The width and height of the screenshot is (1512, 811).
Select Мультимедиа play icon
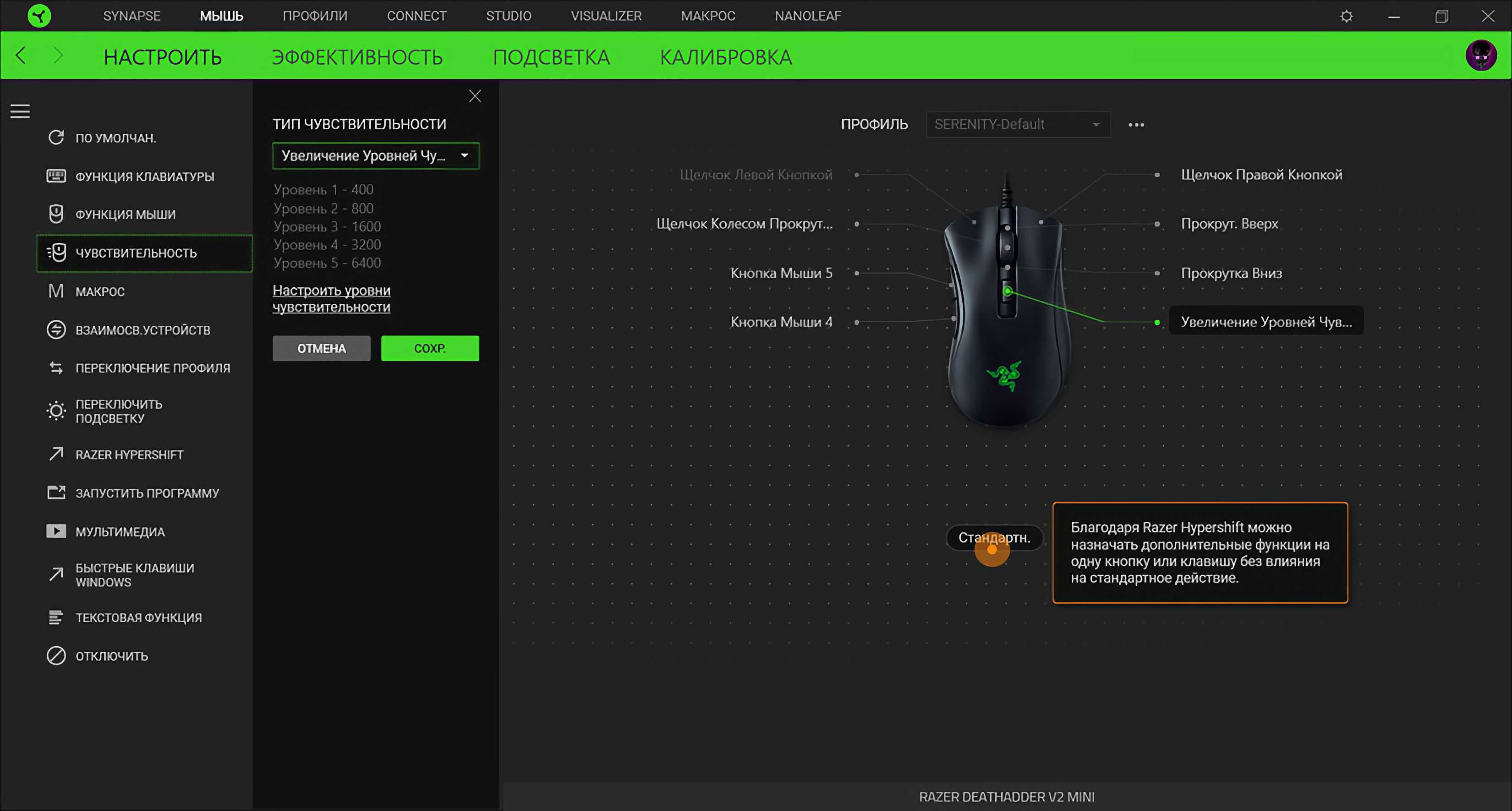(x=56, y=531)
